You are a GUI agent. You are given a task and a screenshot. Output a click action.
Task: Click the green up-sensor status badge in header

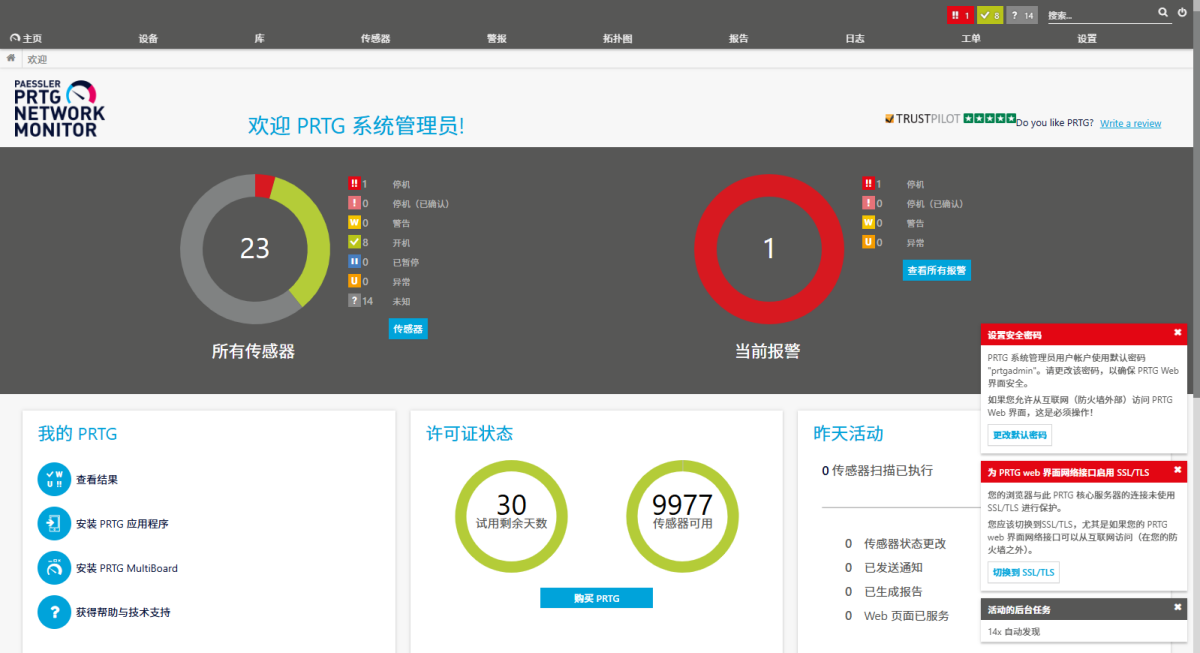990,15
